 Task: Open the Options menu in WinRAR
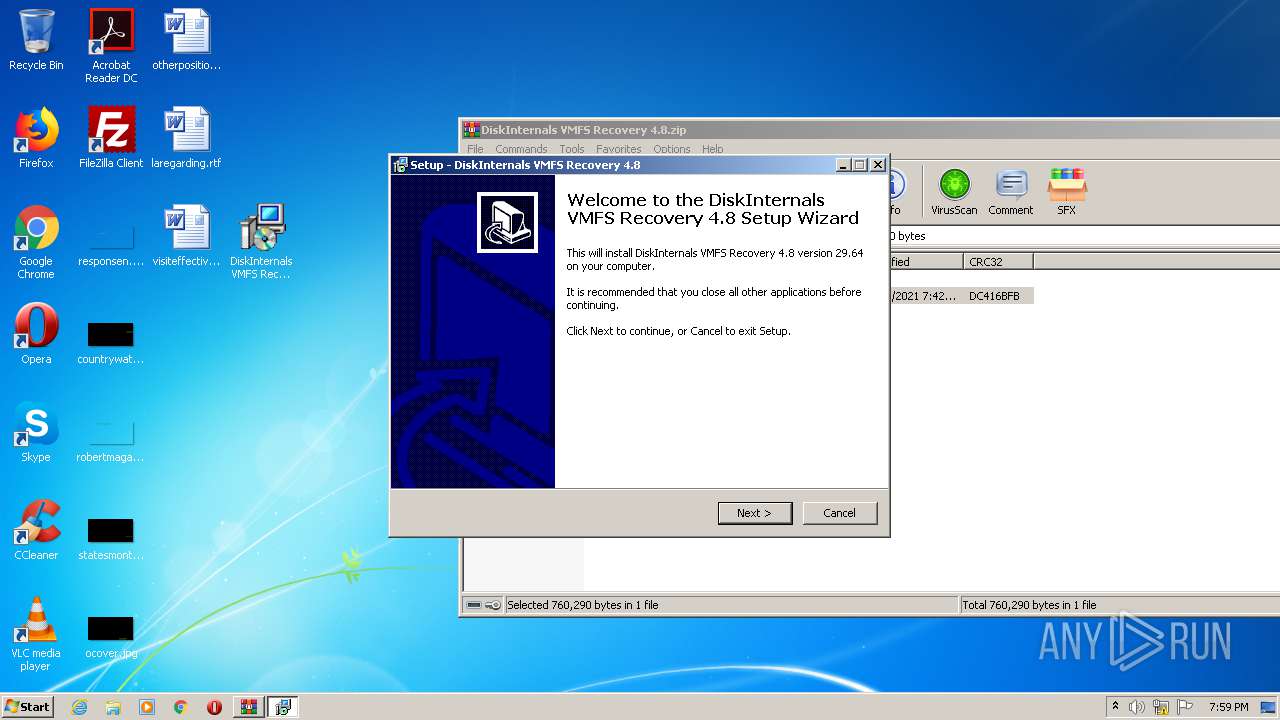pos(672,149)
